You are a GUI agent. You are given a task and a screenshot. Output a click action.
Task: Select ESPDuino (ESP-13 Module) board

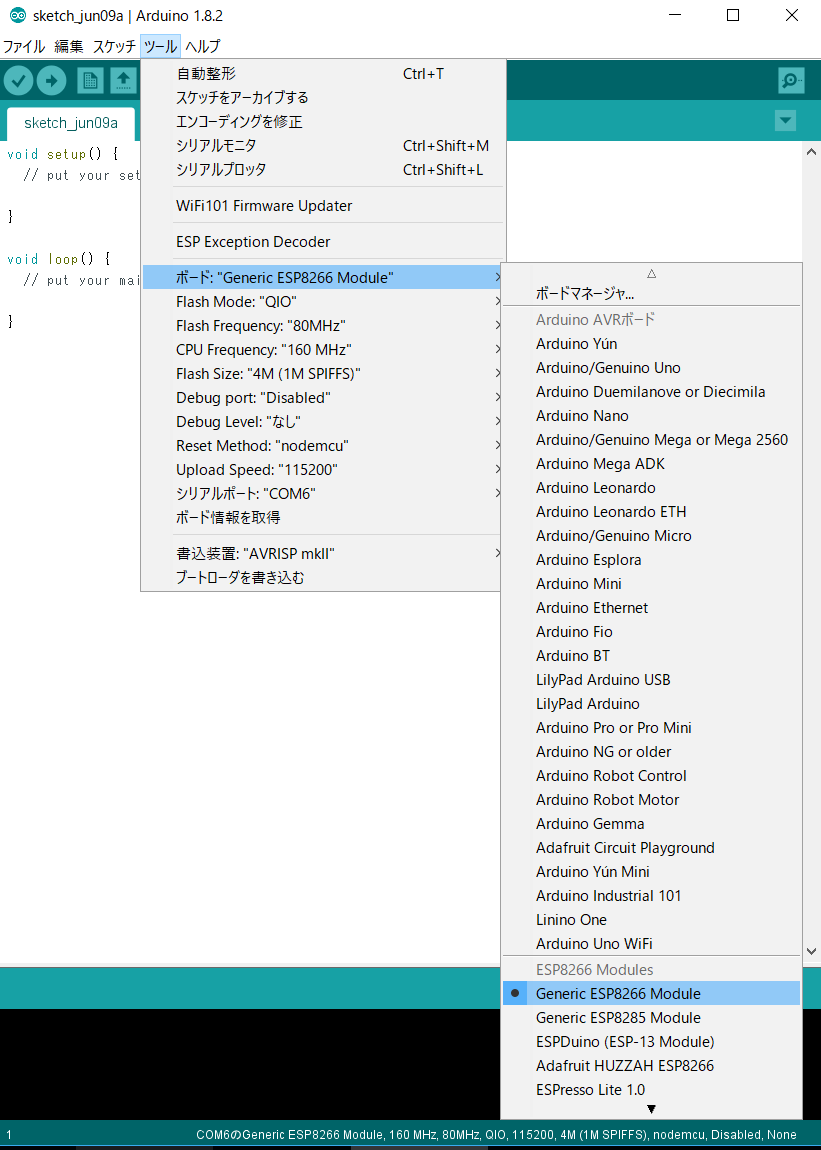click(x=652, y=1041)
